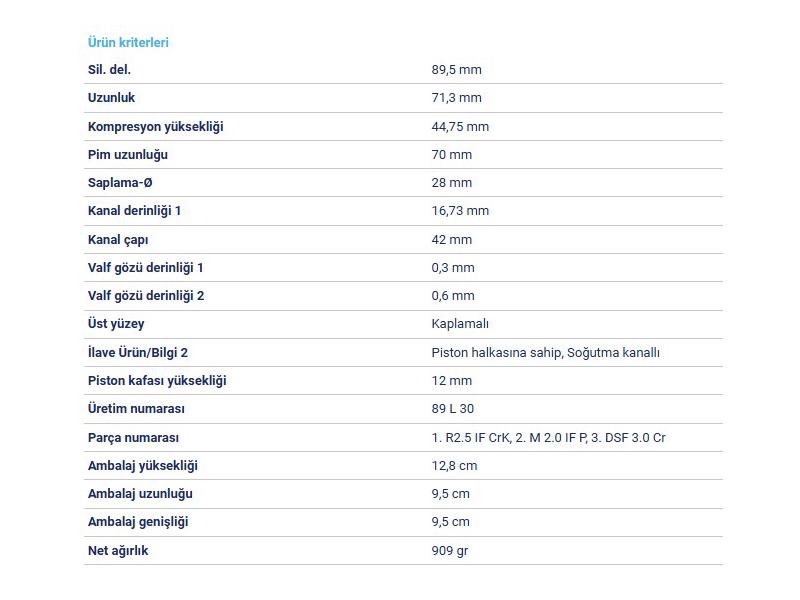The image size is (800, 600).
Task: Click the Saplama-Ø label
Action: tap(120, 183)
